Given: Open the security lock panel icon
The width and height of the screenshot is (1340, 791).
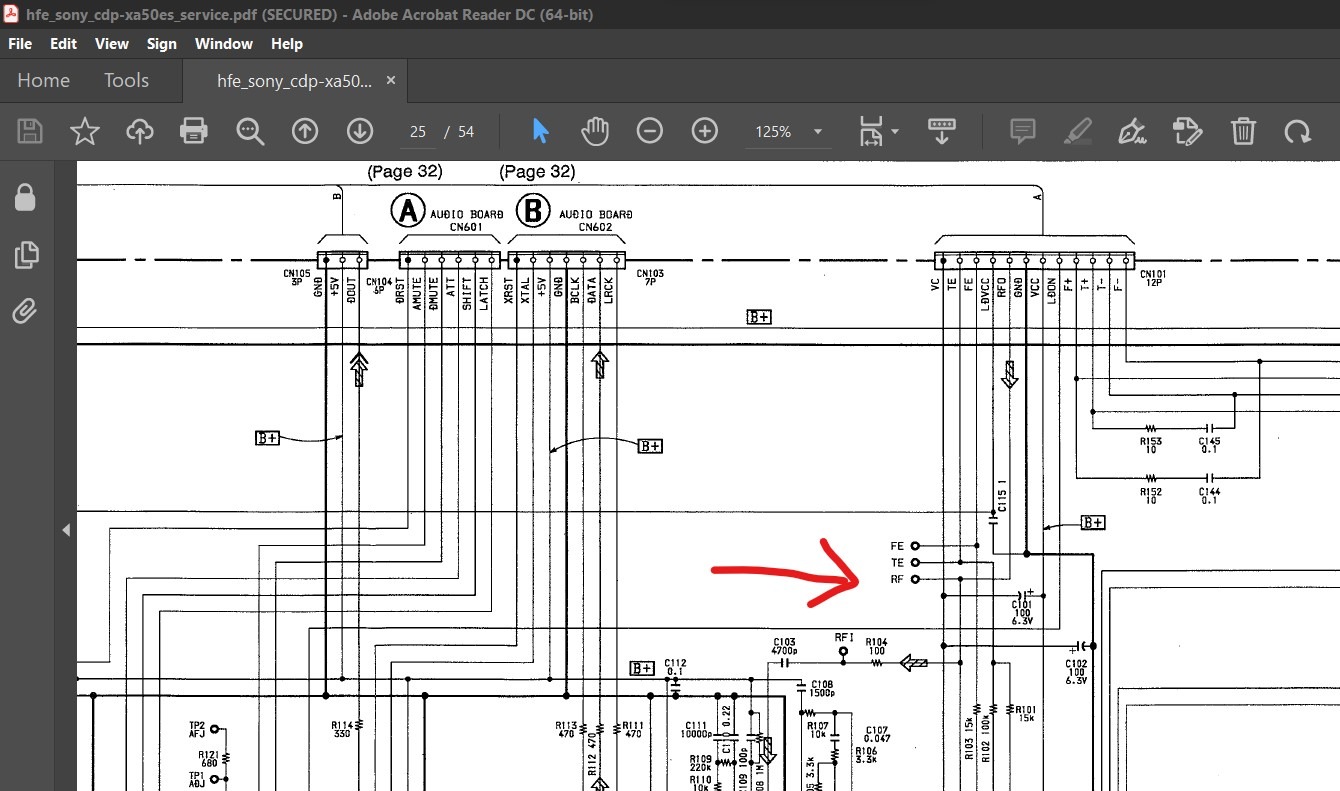Looking at the screenshot, I should point(25,198).
